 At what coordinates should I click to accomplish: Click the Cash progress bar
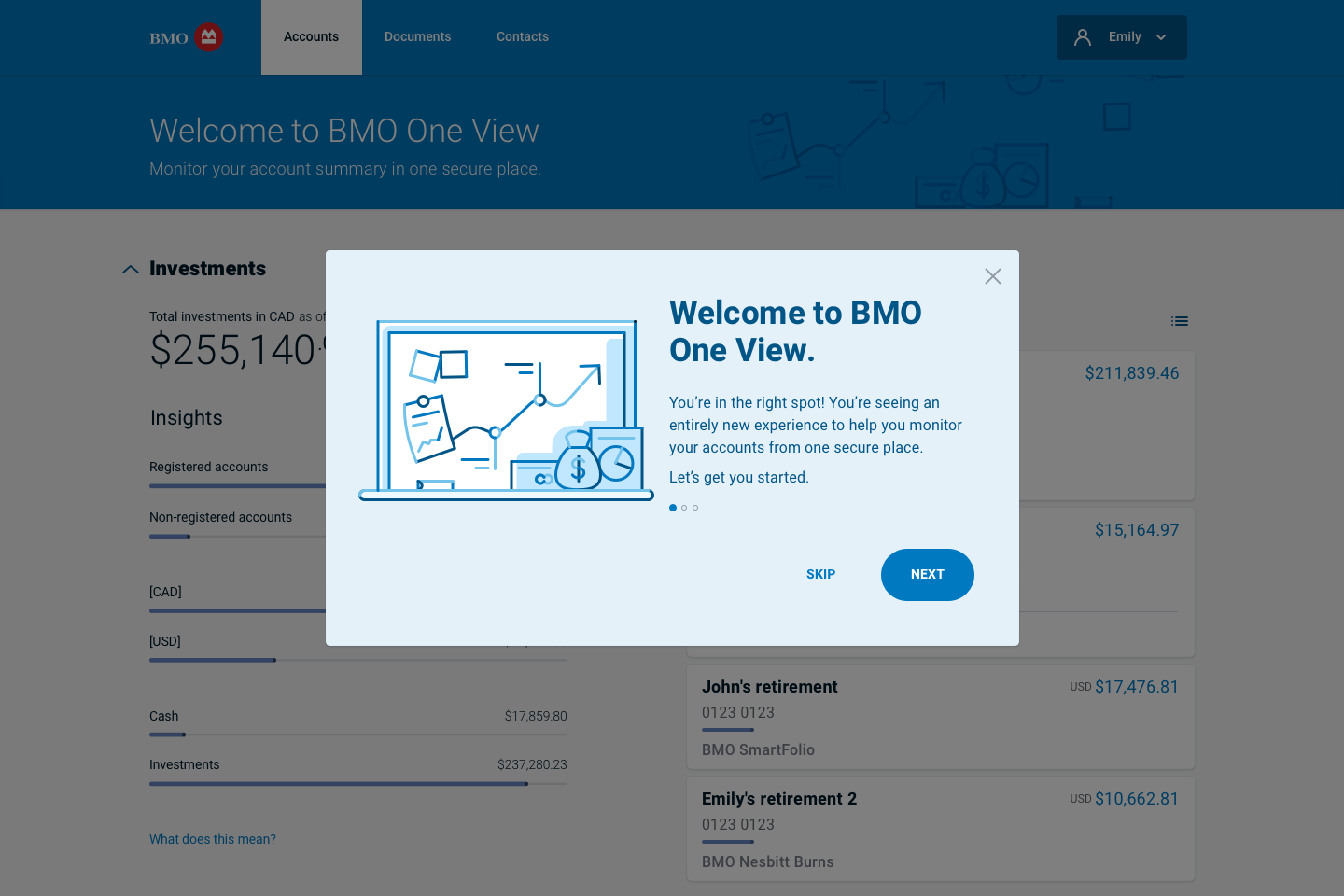(358, 735)
